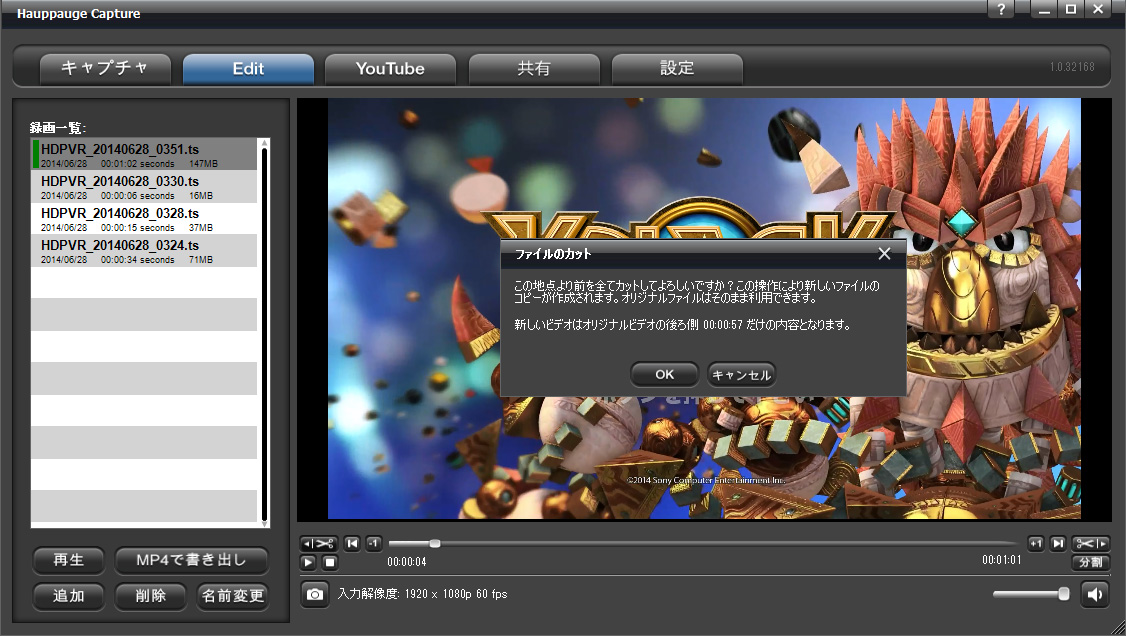Click the 削除 delete button
The image size is (1126, 636).
tap(151, 596)
